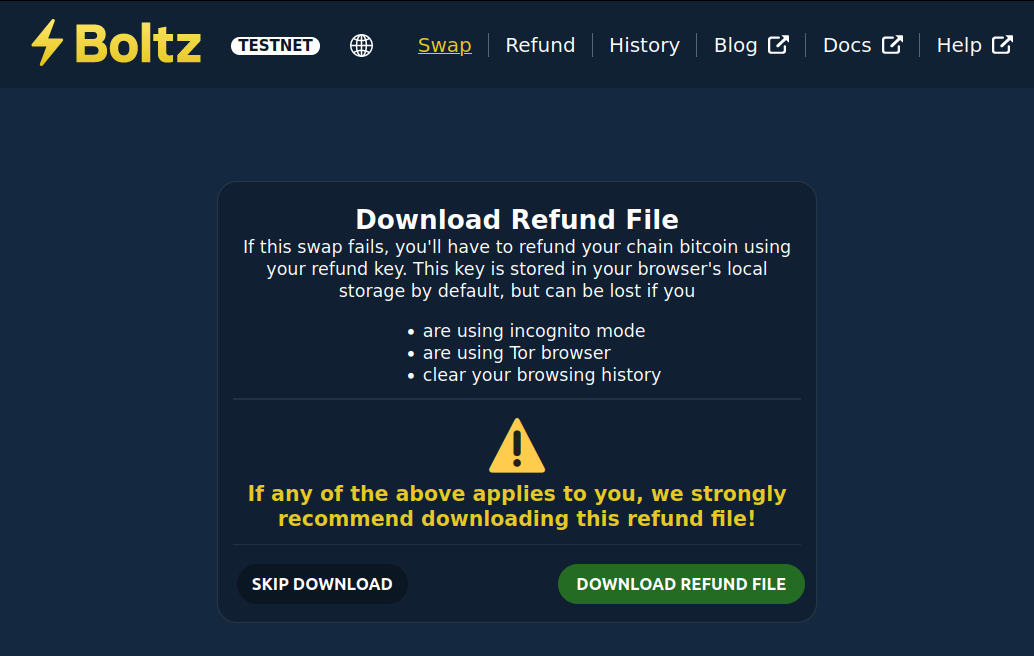Select the Tor browser bullet text
The height and width of the screenshot is (656, 1034).
coord(517,353)
